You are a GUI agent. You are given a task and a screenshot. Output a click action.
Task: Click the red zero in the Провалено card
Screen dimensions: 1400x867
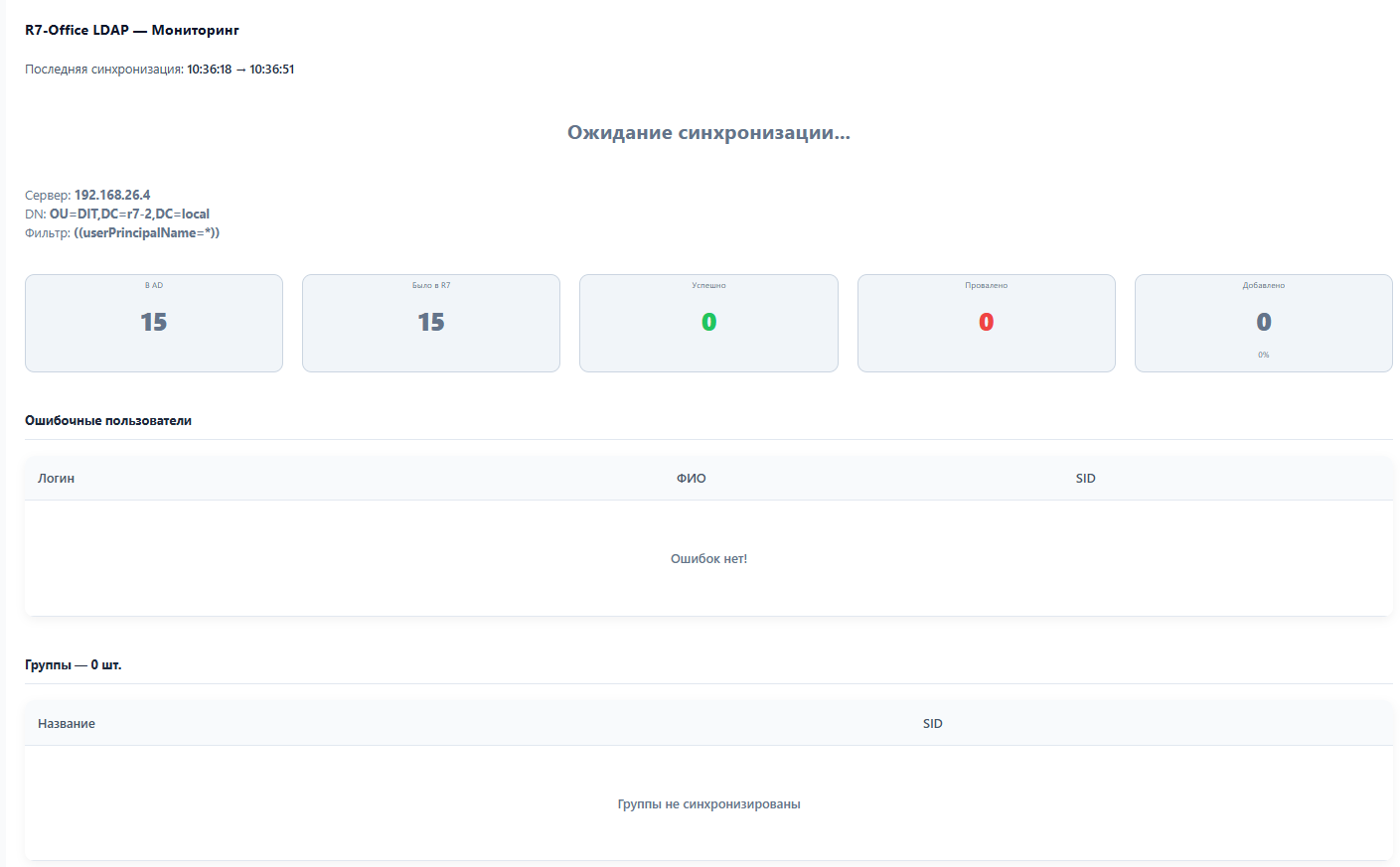click(986, 323)
